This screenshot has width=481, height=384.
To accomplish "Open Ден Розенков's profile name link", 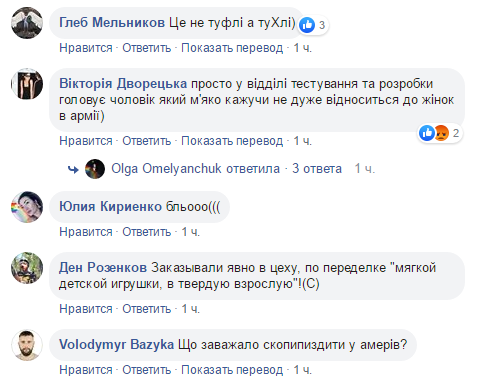I will point(103,268).
